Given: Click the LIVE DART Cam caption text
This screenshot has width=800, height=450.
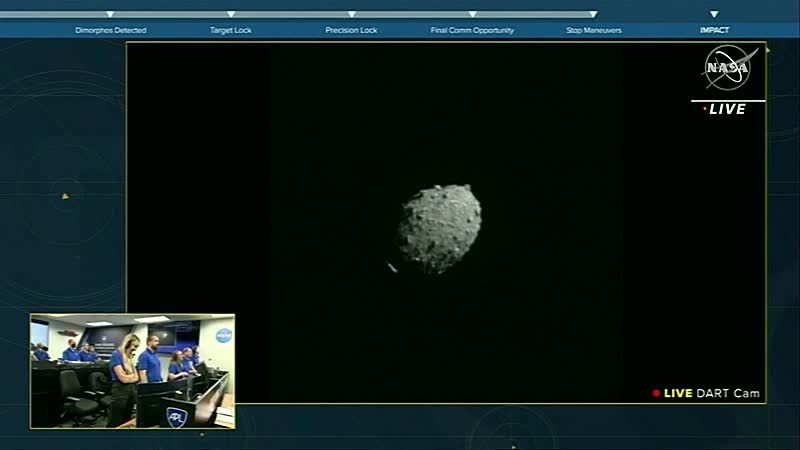Looking at the screenshot, I should click(x=712, y=394).
